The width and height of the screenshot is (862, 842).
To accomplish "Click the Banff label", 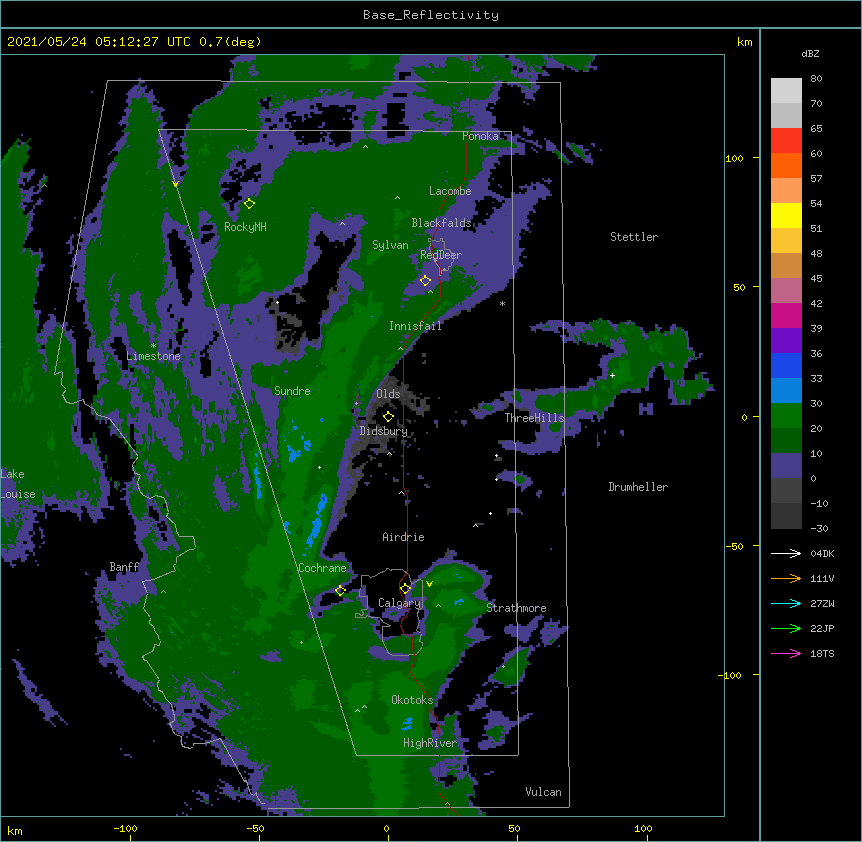I will tap(125, 567).
